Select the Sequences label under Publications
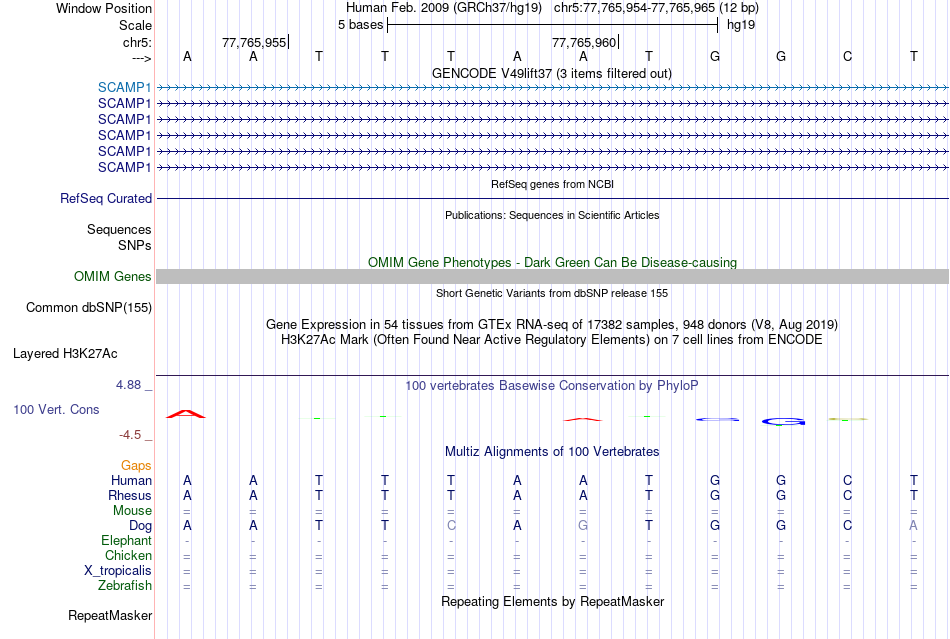 click(x=119, y=229)
